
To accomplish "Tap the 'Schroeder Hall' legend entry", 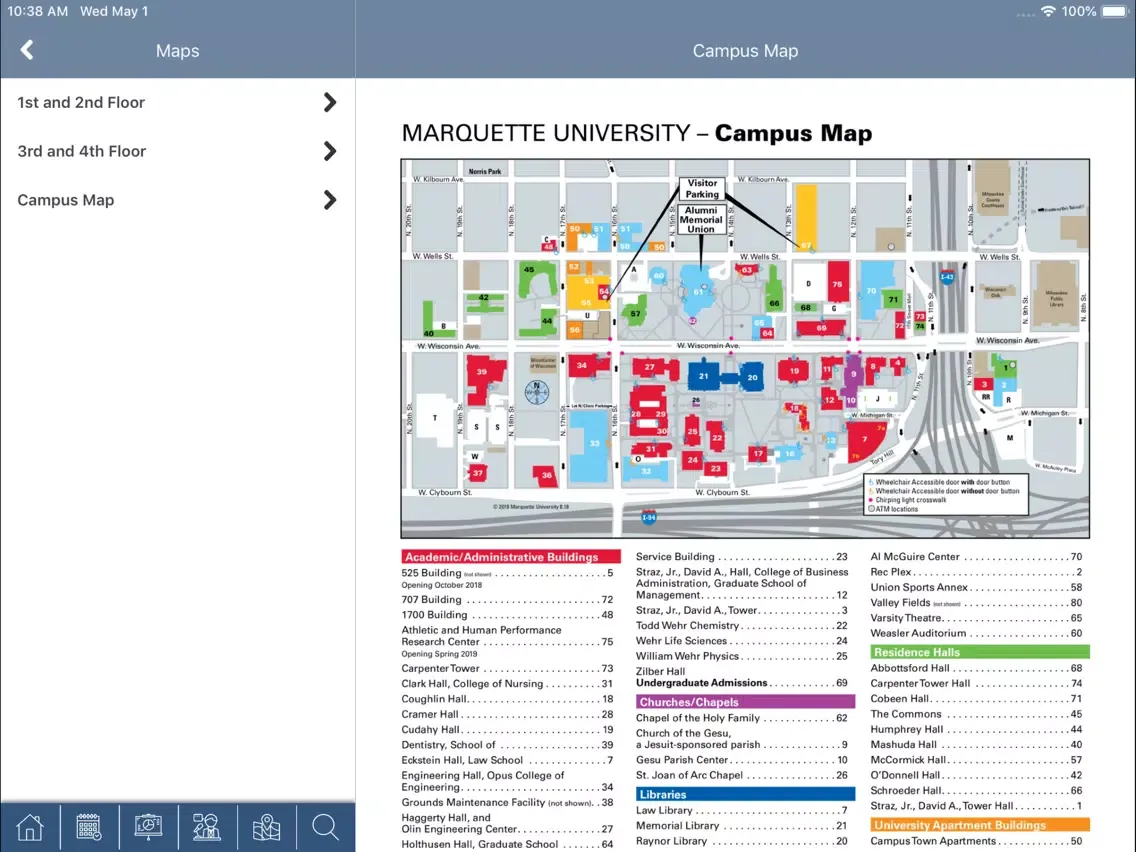I will [x=976, y=790].
